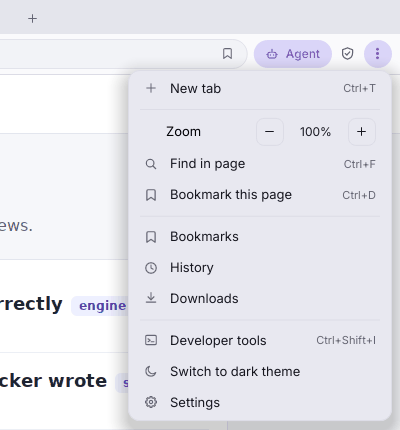Click the shield privacy icon
The height and width of the screenshot is (430, 400).
tap(347, 54)
